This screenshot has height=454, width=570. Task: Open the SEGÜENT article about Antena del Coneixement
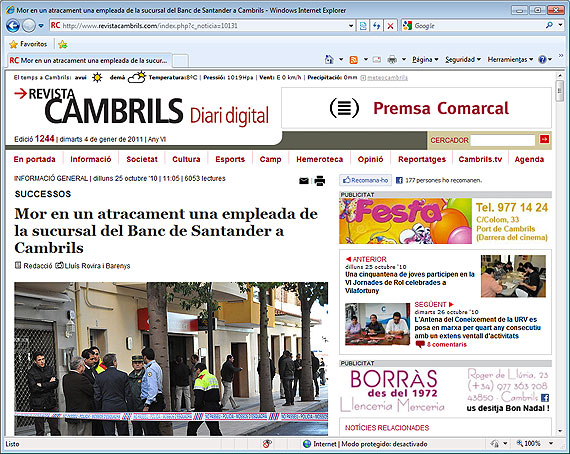click(x=477, y=328)
